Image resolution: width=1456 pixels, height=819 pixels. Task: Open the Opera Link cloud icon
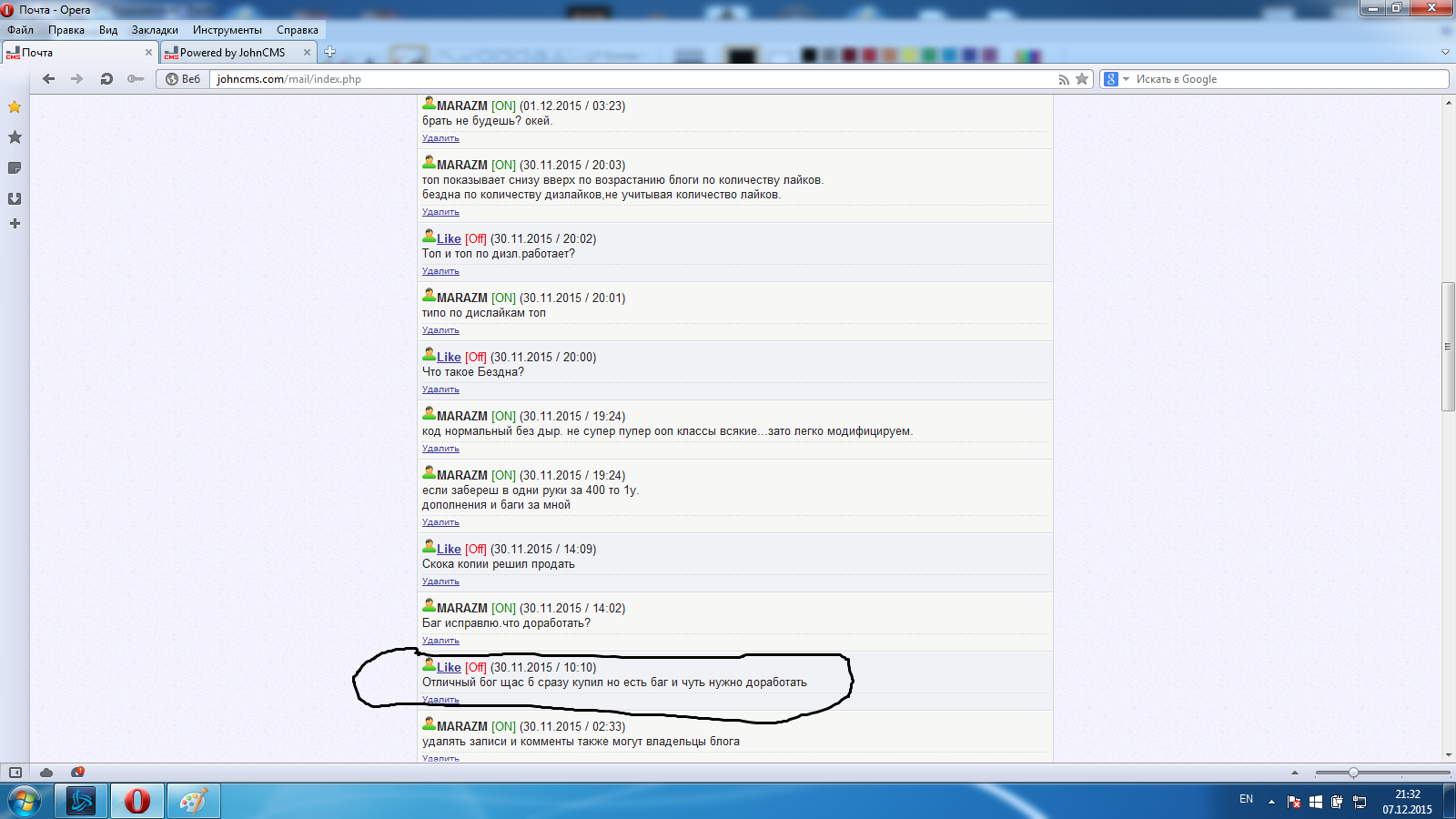tap(46, 773)
